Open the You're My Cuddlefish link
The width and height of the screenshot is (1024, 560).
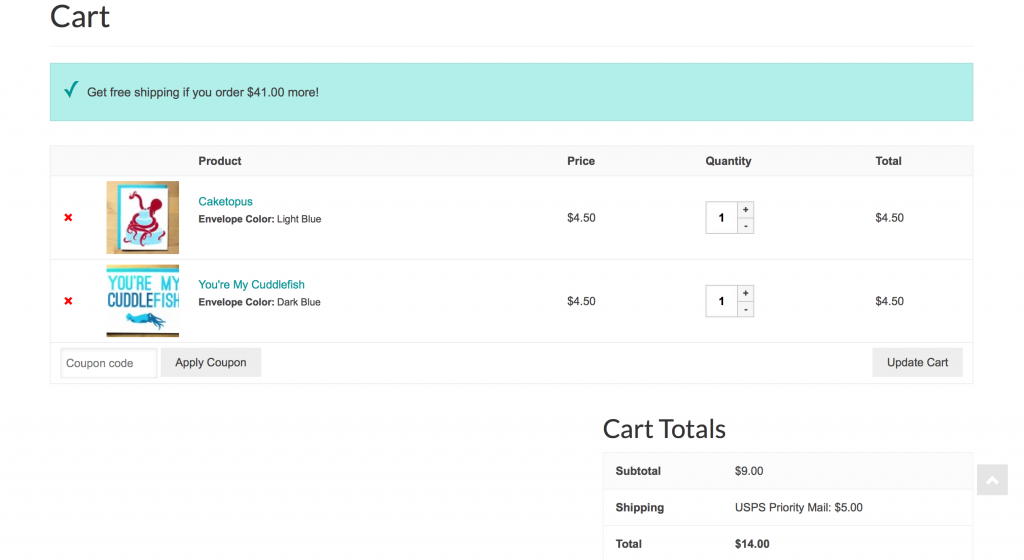[x=251, y=285]
